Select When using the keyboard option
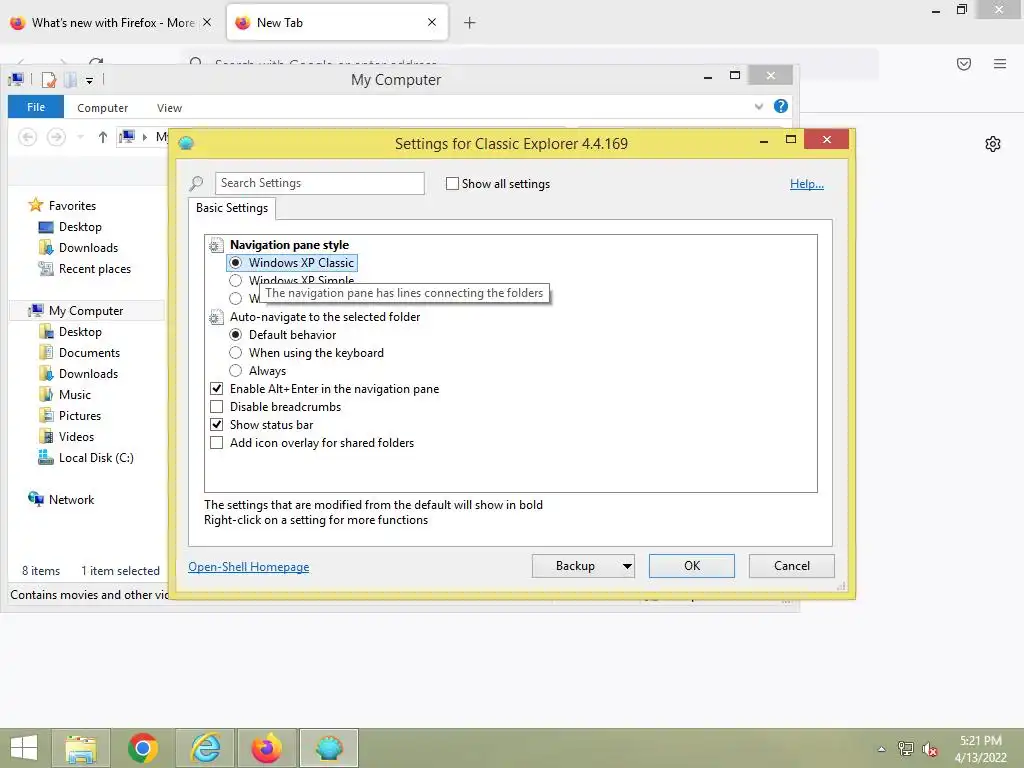 tap(236, 353)
